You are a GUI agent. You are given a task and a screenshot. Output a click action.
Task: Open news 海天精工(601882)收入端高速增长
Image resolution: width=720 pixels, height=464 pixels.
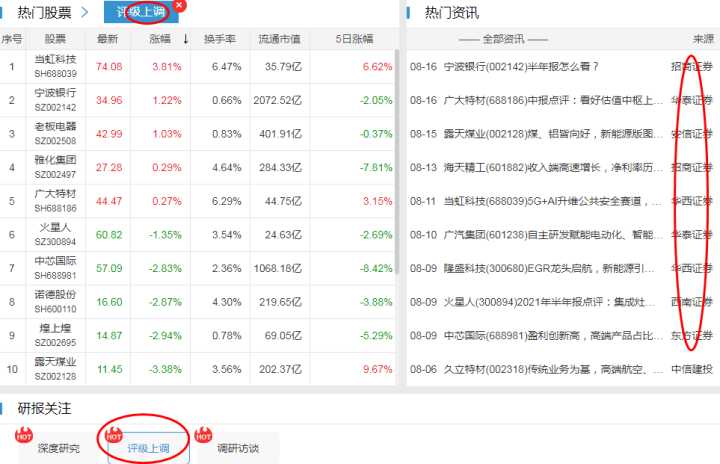click(x=553, y=167)
